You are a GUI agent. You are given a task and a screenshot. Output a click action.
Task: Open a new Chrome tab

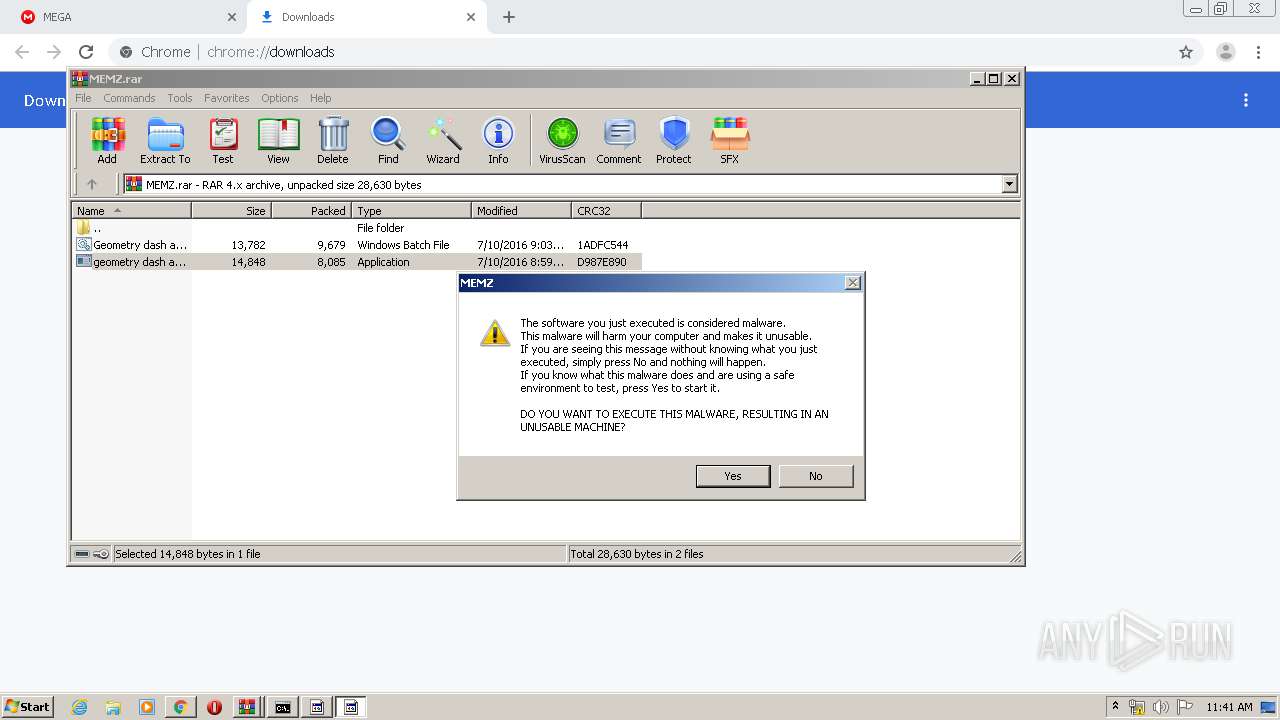tap(509, 17)
